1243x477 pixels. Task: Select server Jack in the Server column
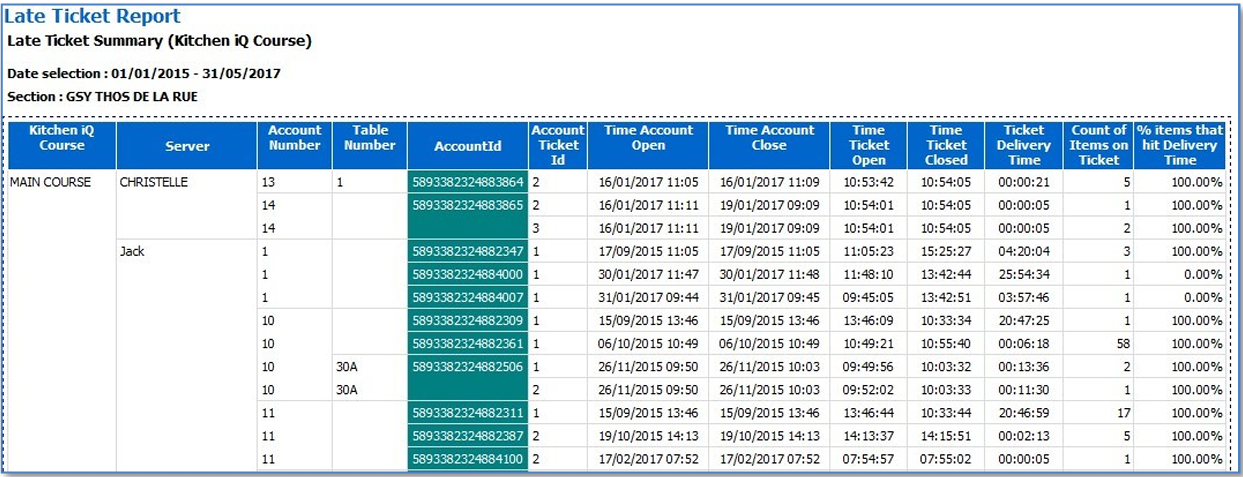tap(132, 251)
